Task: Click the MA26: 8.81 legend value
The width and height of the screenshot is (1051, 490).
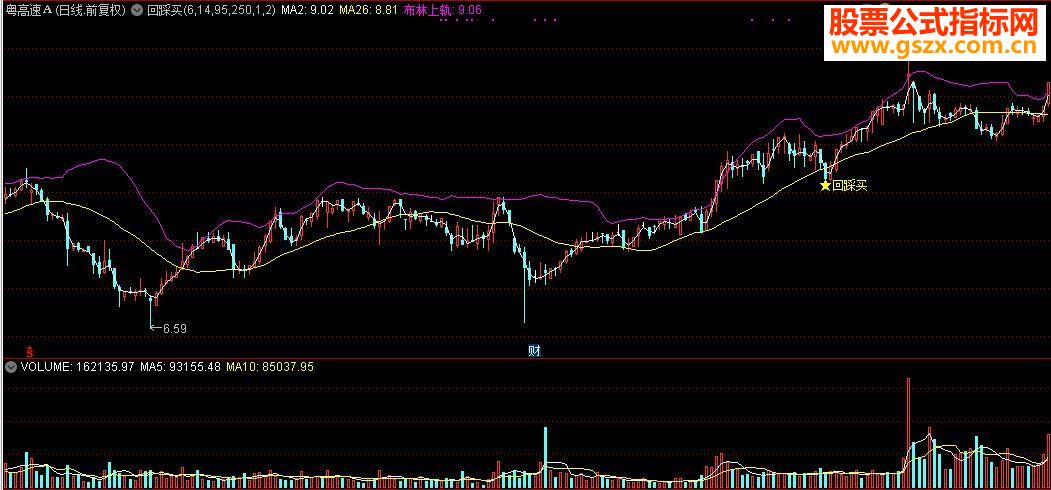Action: pyautogui.click(x=368, y=11)
